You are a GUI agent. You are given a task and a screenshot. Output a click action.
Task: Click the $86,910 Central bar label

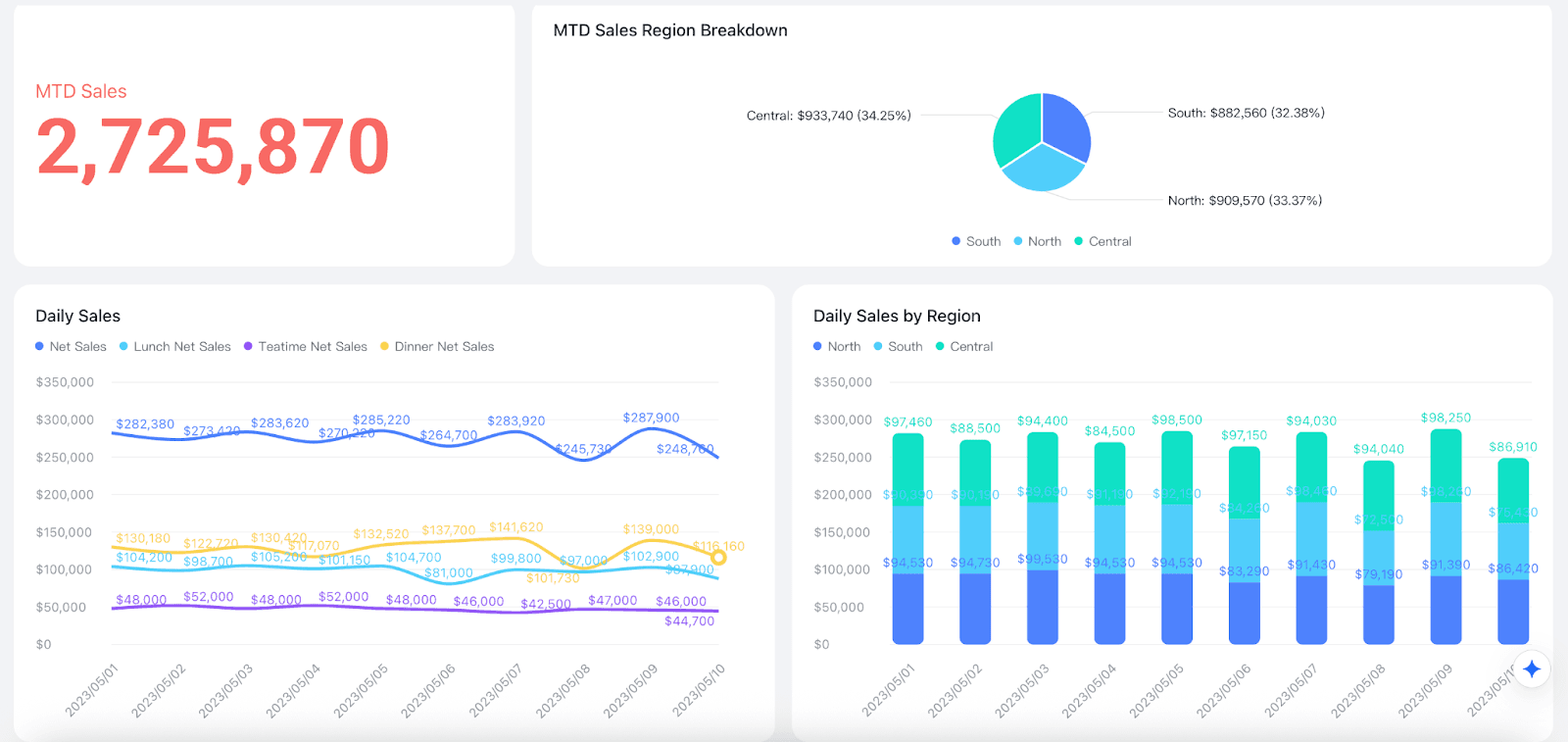[1513, 447]
